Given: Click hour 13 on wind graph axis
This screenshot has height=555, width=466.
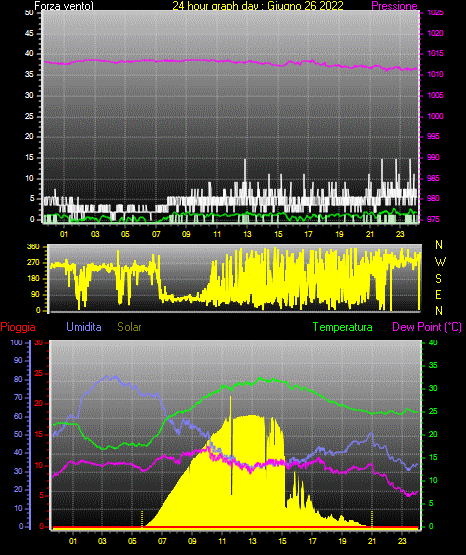Looking at the screenshot, I should (247, 234).
